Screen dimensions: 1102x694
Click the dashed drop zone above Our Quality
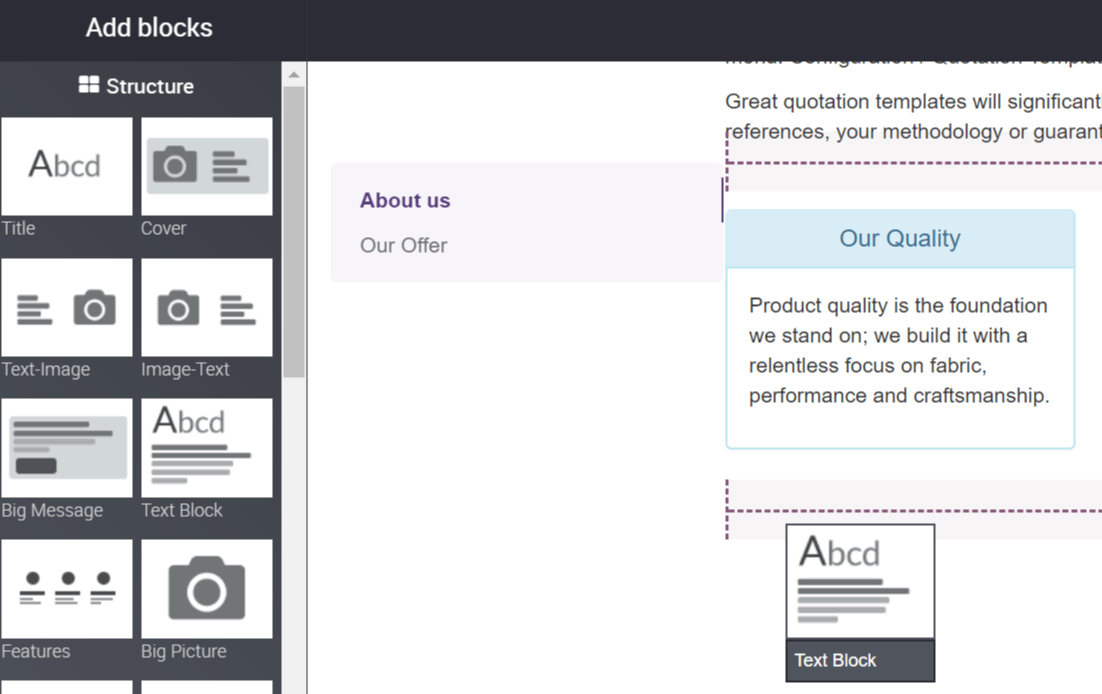click(913, 176)
